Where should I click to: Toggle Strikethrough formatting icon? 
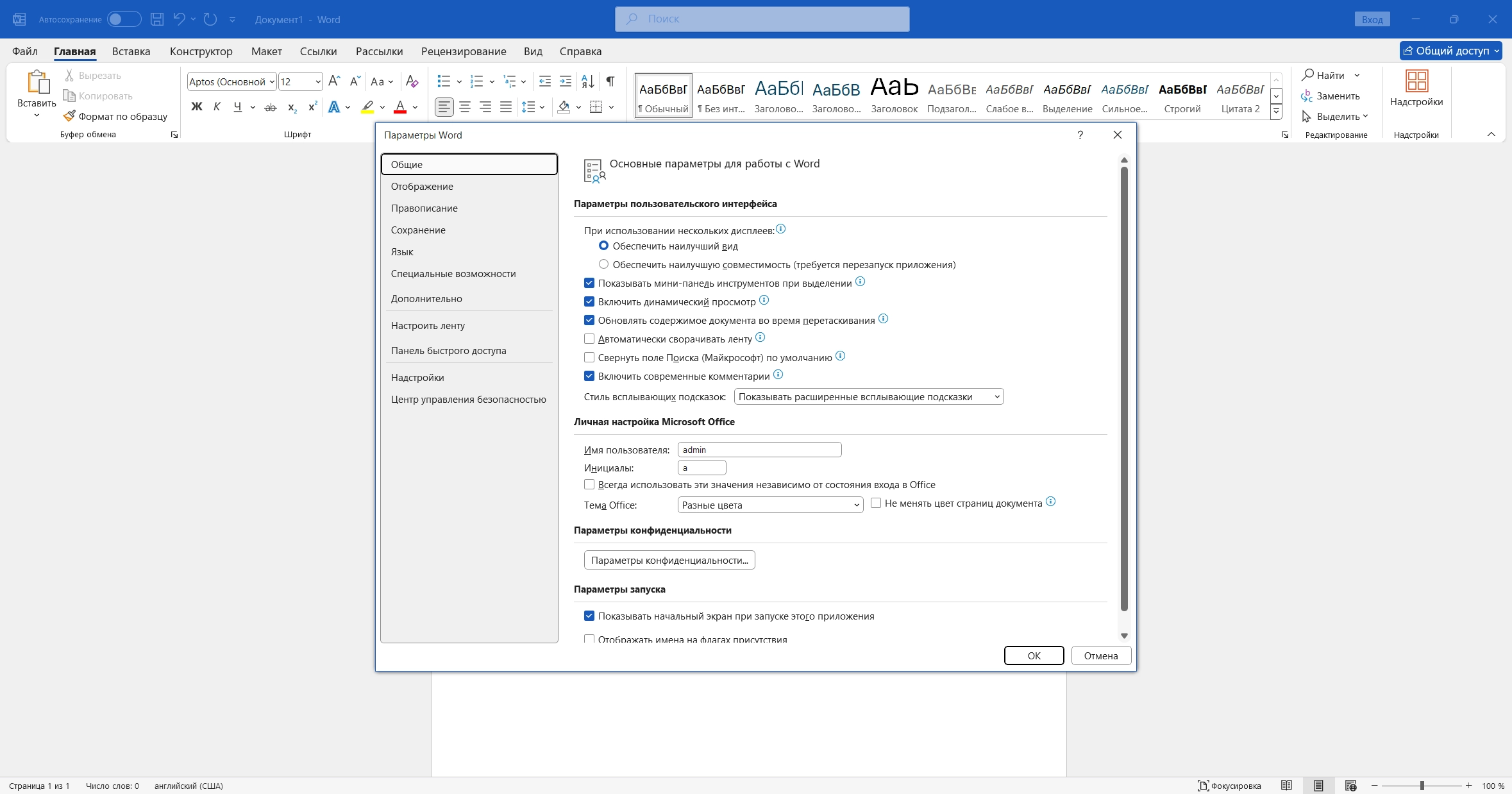pyautogui.click(x=271, y=107)
